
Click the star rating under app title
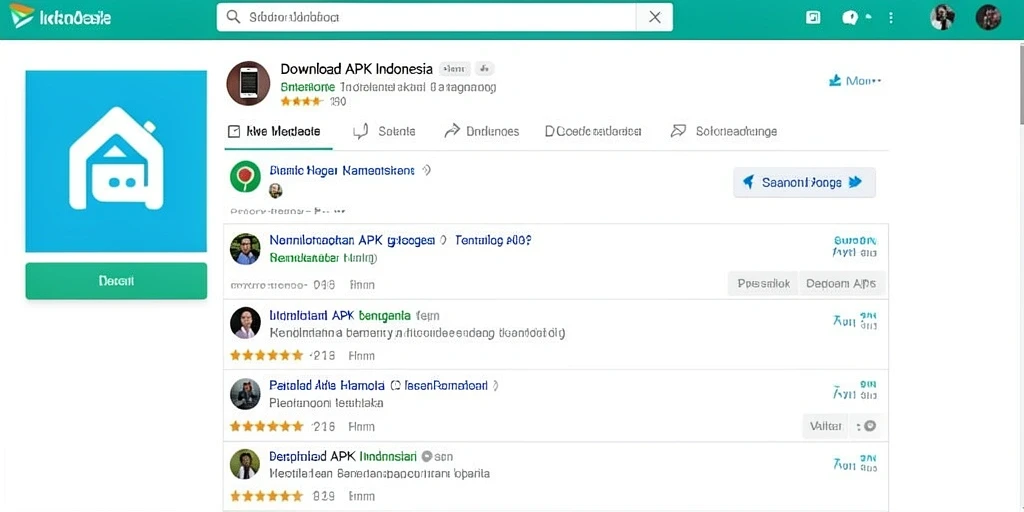(x=302, y=101)
